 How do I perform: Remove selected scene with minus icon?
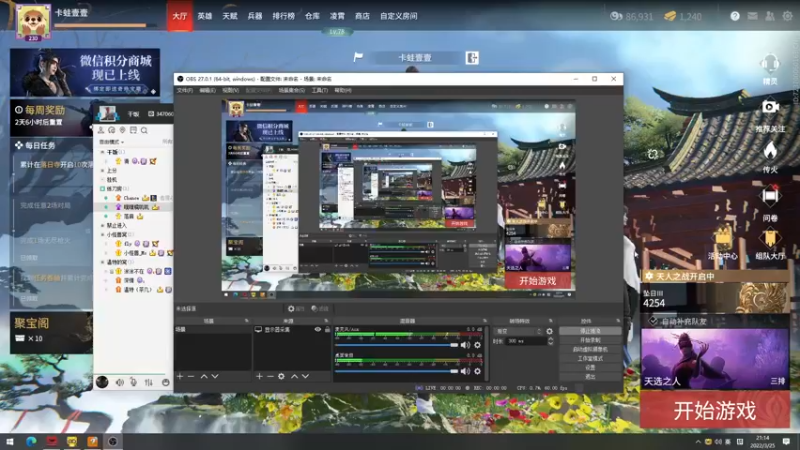[191, 376]
